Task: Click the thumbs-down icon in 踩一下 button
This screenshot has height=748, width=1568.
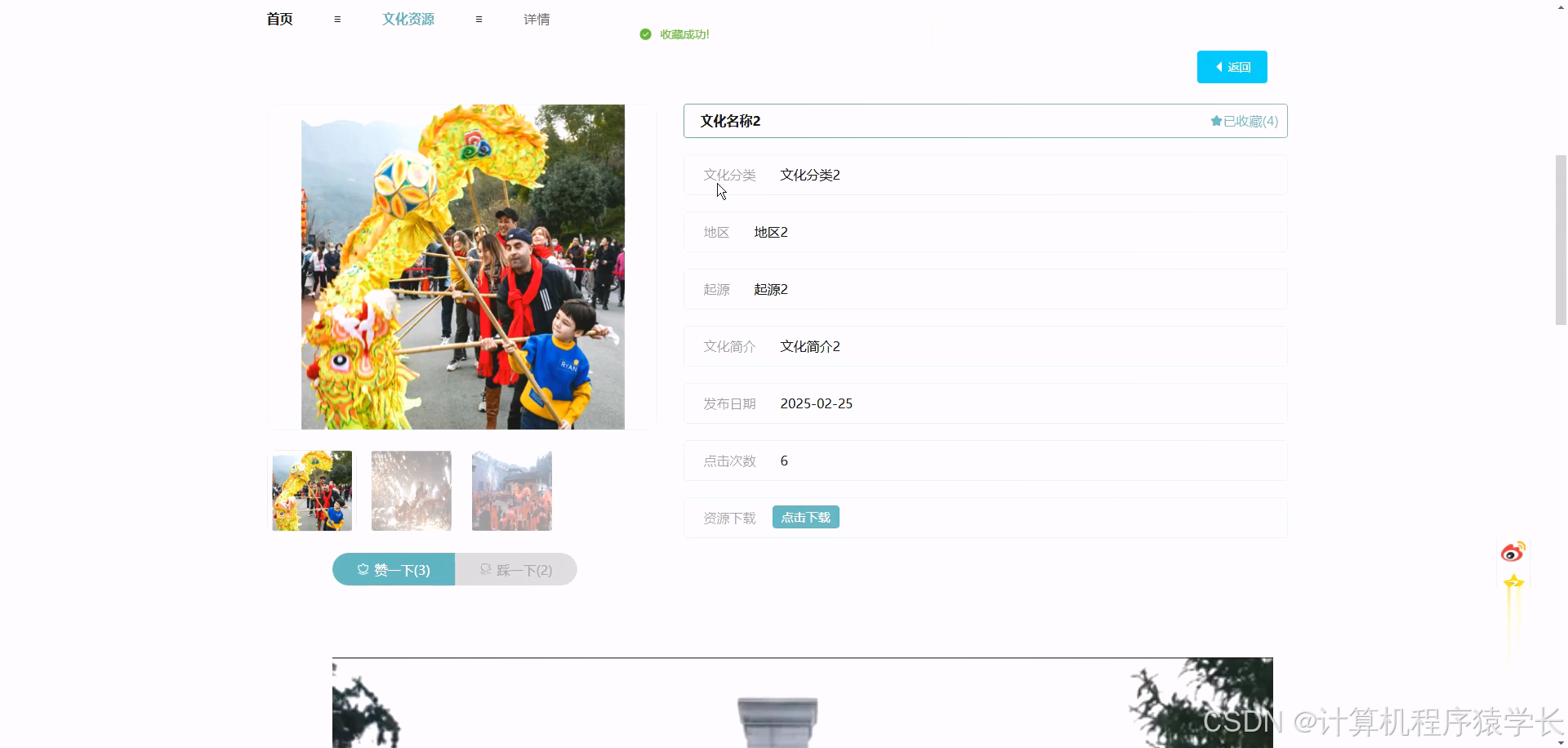Action: coord(486,569)
